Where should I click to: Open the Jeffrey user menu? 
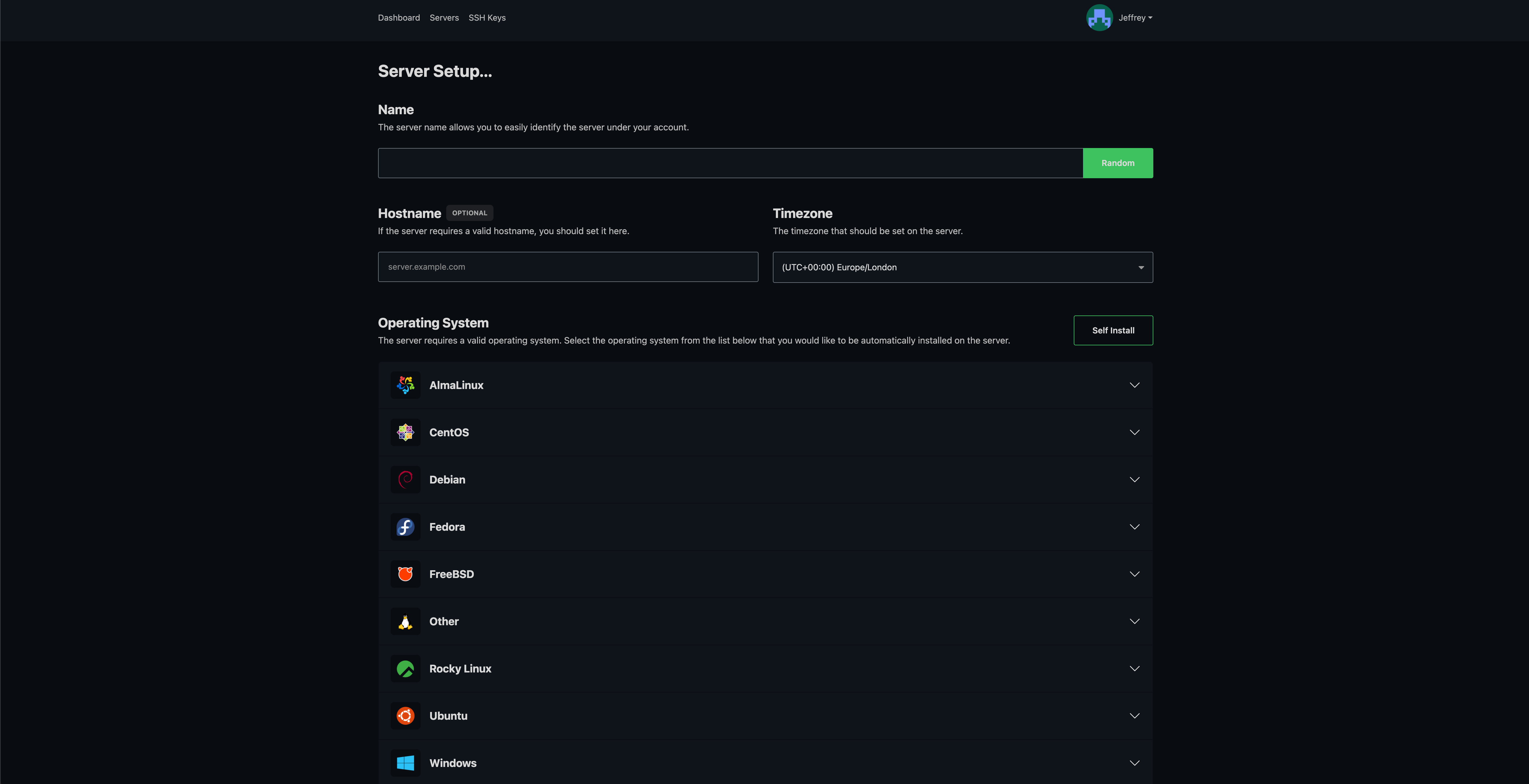(1135, 18)
